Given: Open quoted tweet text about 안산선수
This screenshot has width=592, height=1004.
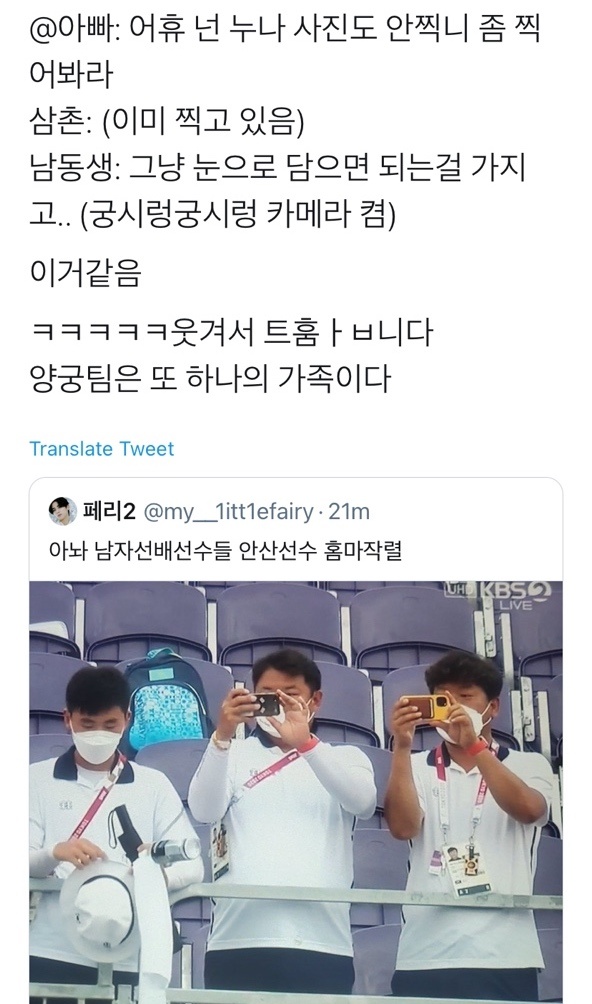Looking at the screenshot, I should pyautogui.click(x=225, y=550).
